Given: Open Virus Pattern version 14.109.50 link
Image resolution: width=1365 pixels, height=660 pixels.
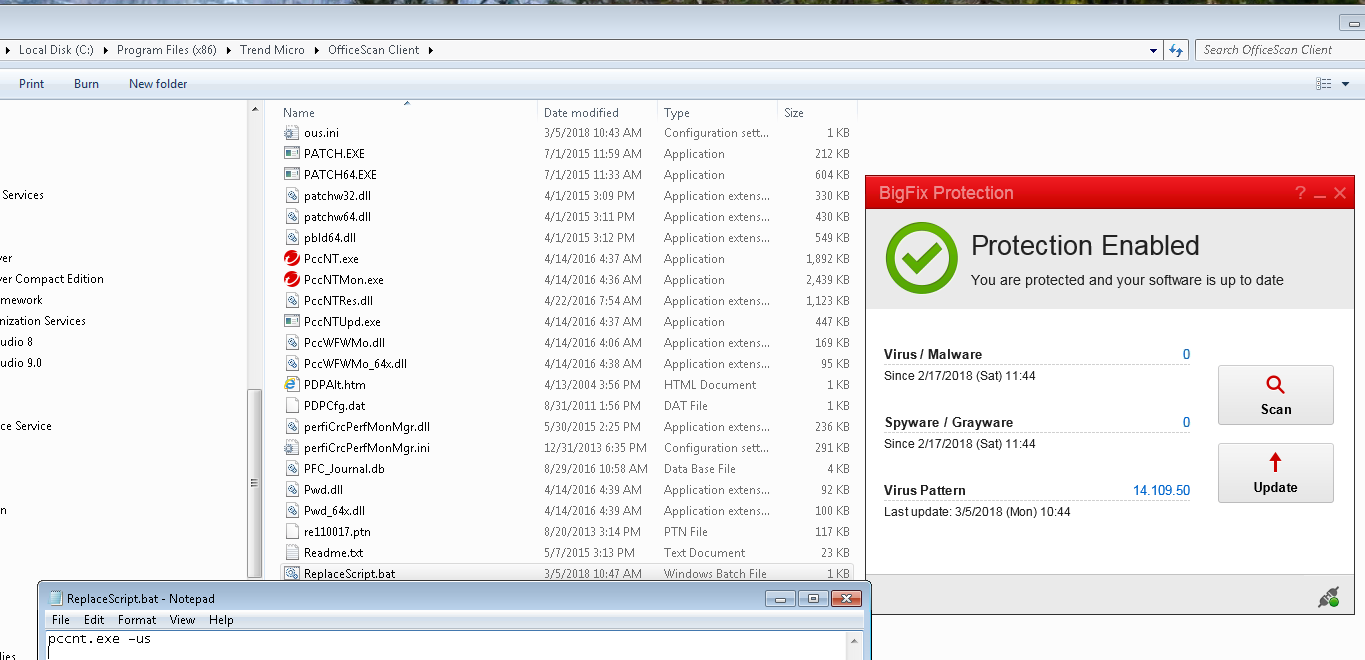Looking at the screenshot, I should click(x=1161, y=490).
